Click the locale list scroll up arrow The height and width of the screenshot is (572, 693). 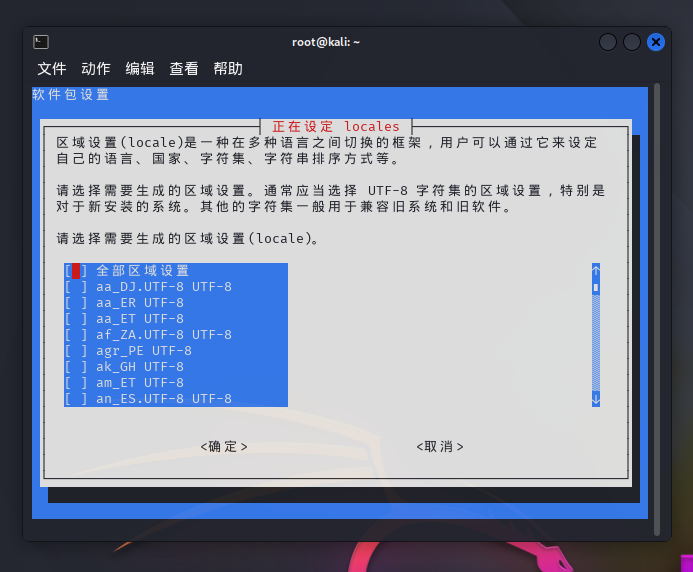(596, 271)
